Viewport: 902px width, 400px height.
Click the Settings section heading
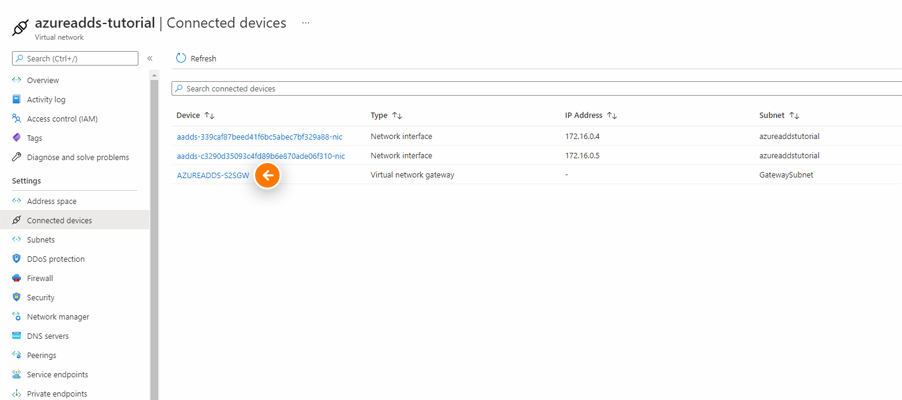click(26, 181)
